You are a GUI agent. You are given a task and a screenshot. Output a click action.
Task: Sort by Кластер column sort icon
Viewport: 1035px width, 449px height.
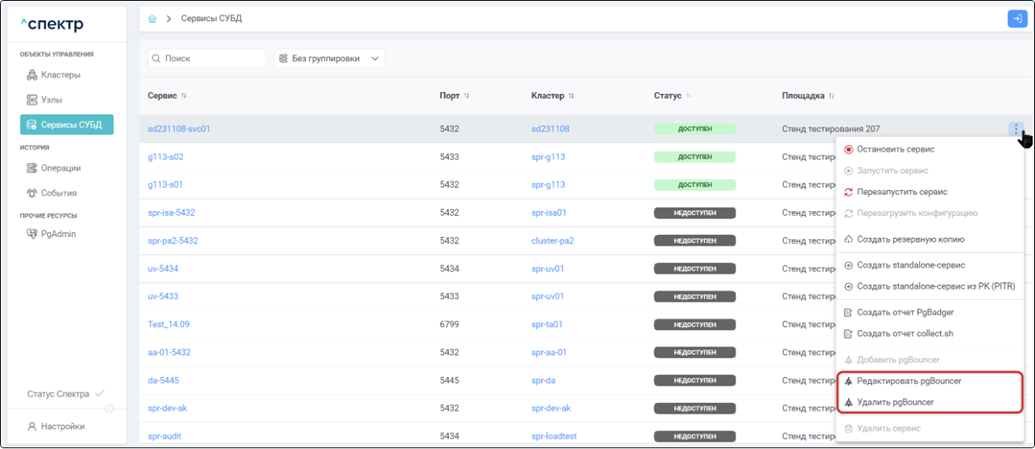[571, 96]
